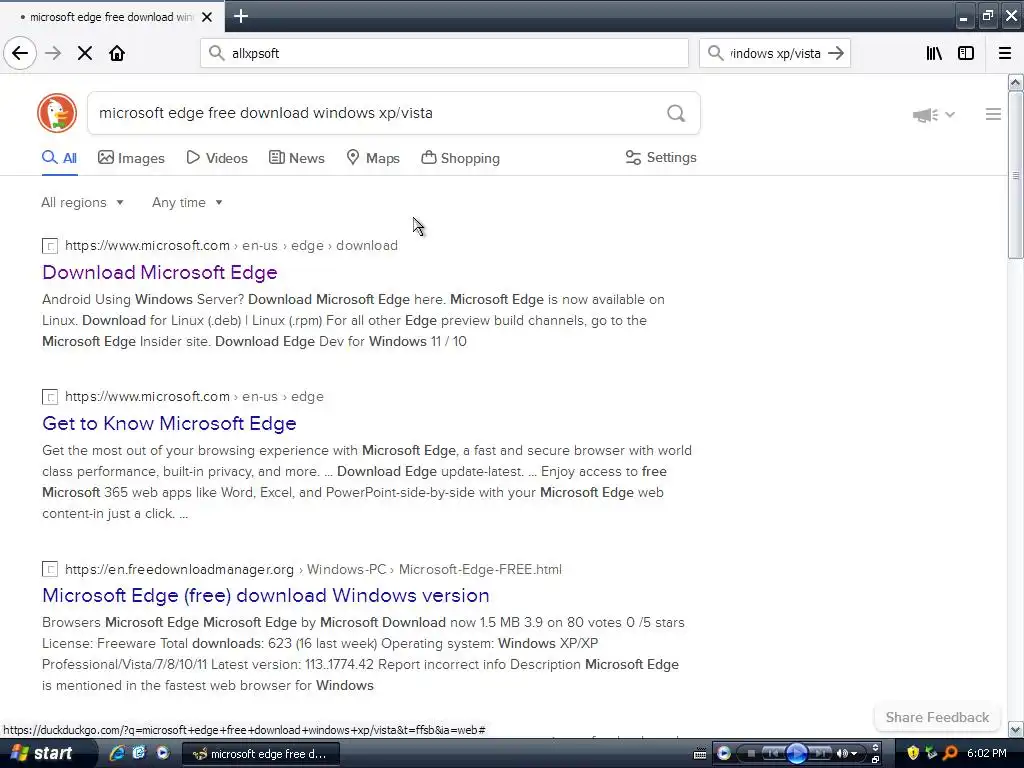
Task: Open Microsoft Edge (free) download Windows version
Action: [x=266, y=596]
